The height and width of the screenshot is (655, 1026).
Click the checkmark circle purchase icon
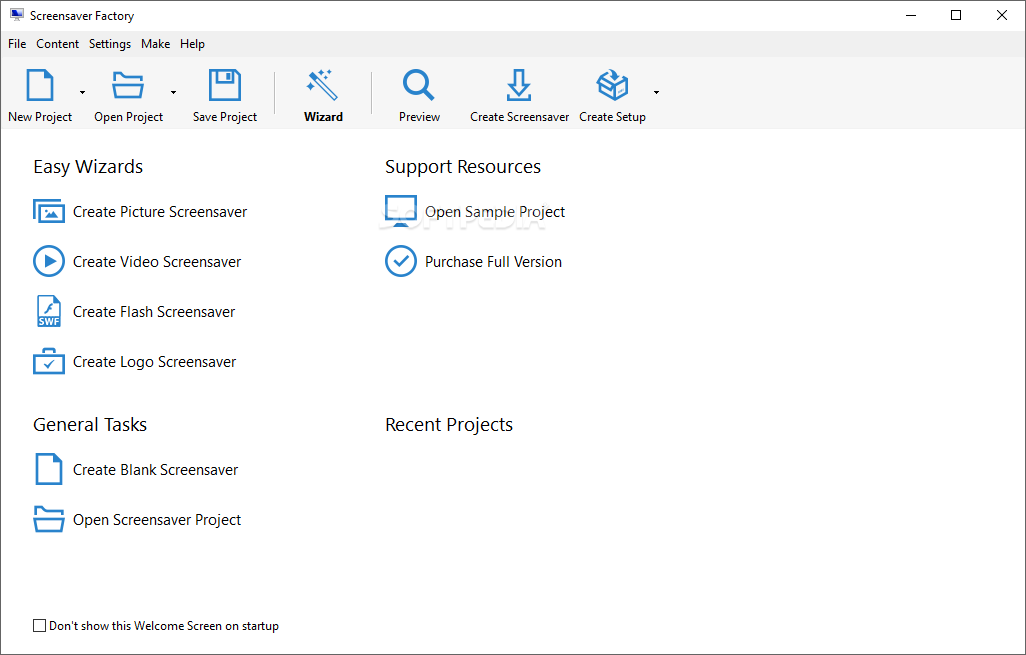coord(400,261)
